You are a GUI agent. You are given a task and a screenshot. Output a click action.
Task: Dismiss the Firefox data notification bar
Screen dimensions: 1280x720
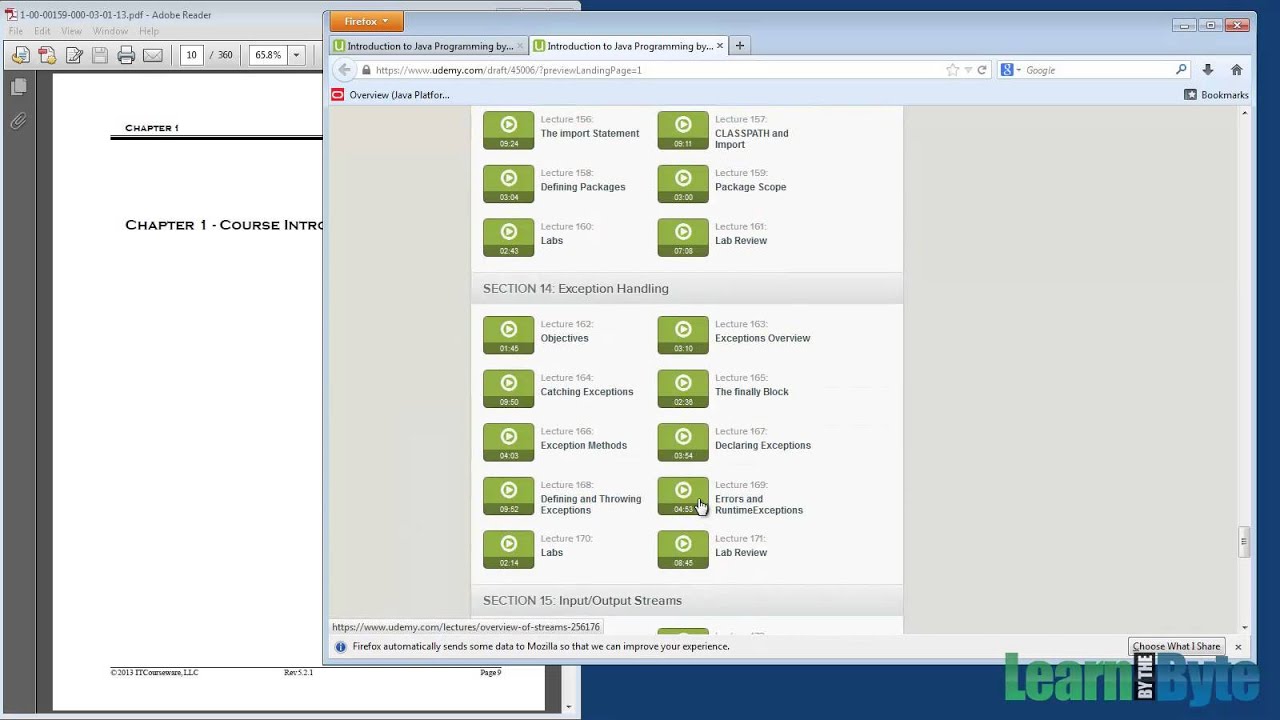[1238, 647]
